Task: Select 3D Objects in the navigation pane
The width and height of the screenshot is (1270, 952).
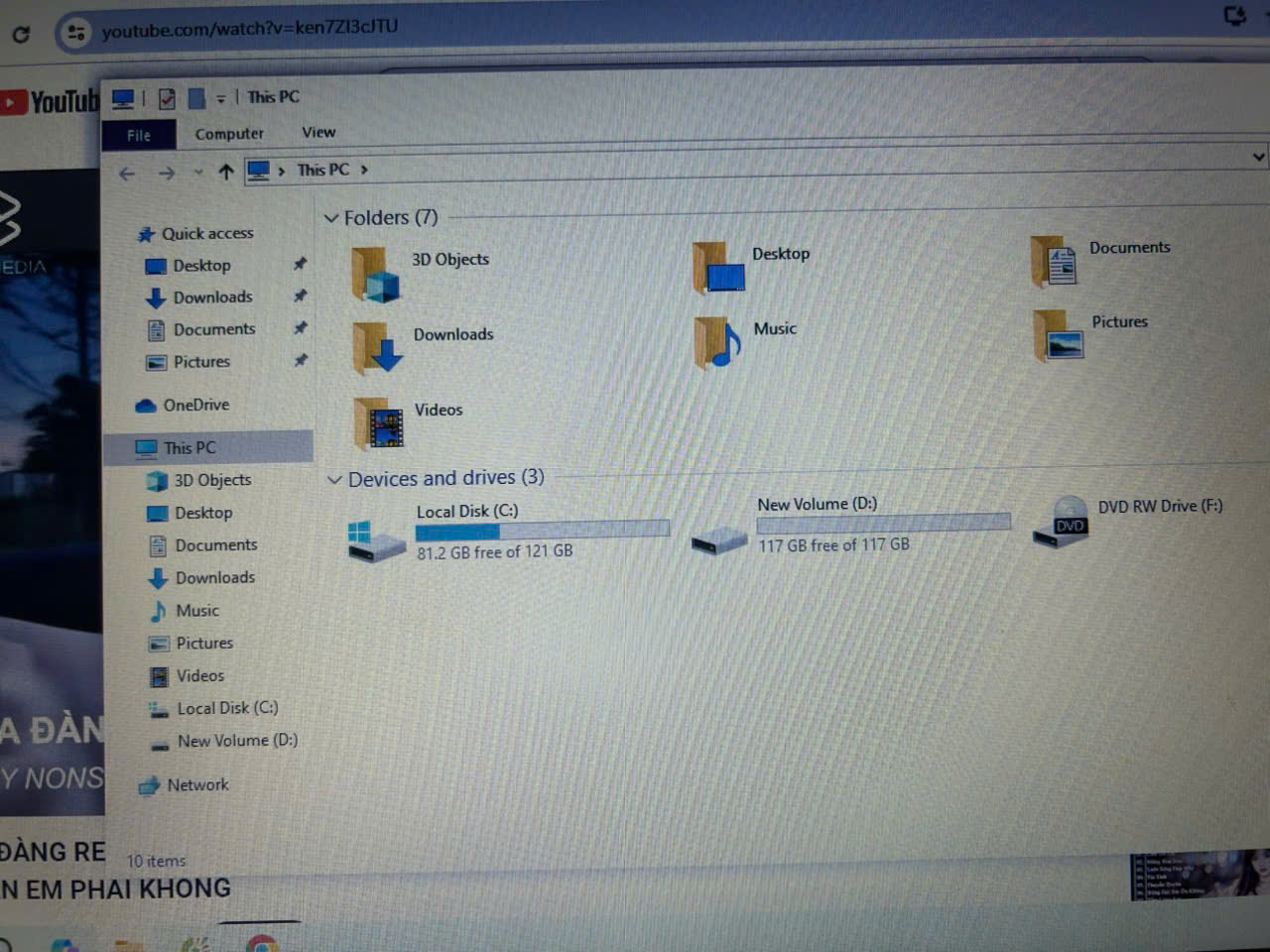Action: pos(212,480)
